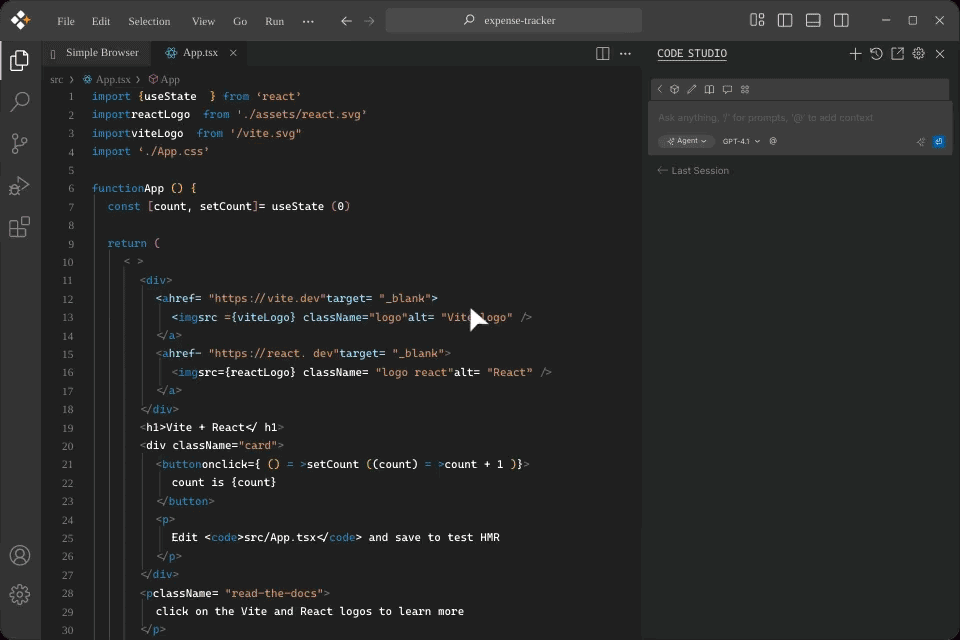Show chat history in Code Studio panel
Image resolution: width=960 pixels, height=640 pixels.
[x=876, y=54]
